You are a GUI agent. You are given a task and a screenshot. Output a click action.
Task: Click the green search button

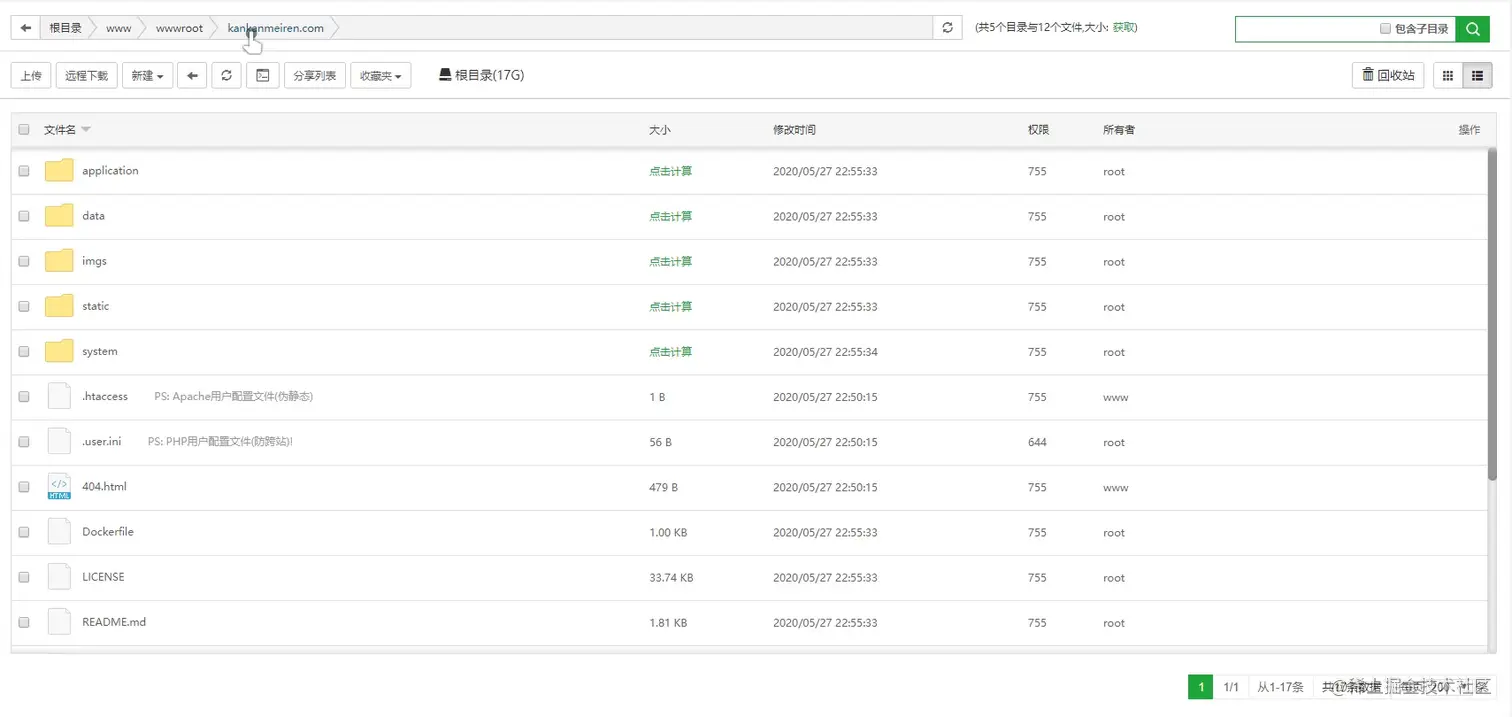1472,29
